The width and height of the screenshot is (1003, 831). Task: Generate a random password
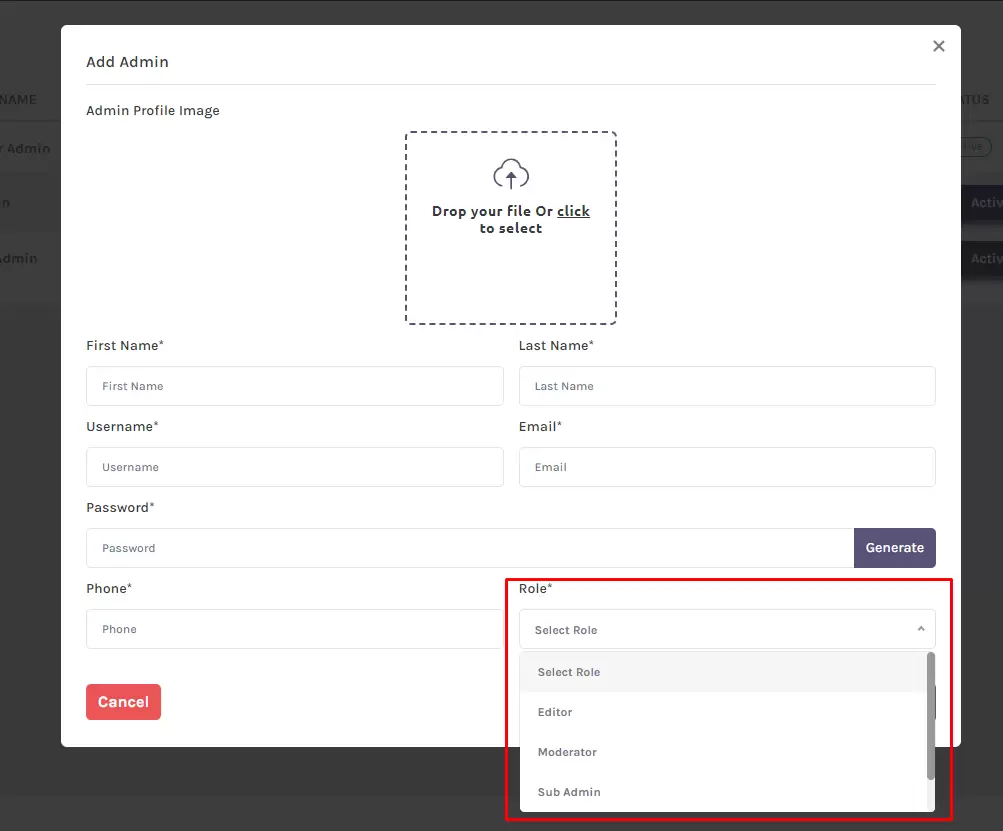[895, 548]
